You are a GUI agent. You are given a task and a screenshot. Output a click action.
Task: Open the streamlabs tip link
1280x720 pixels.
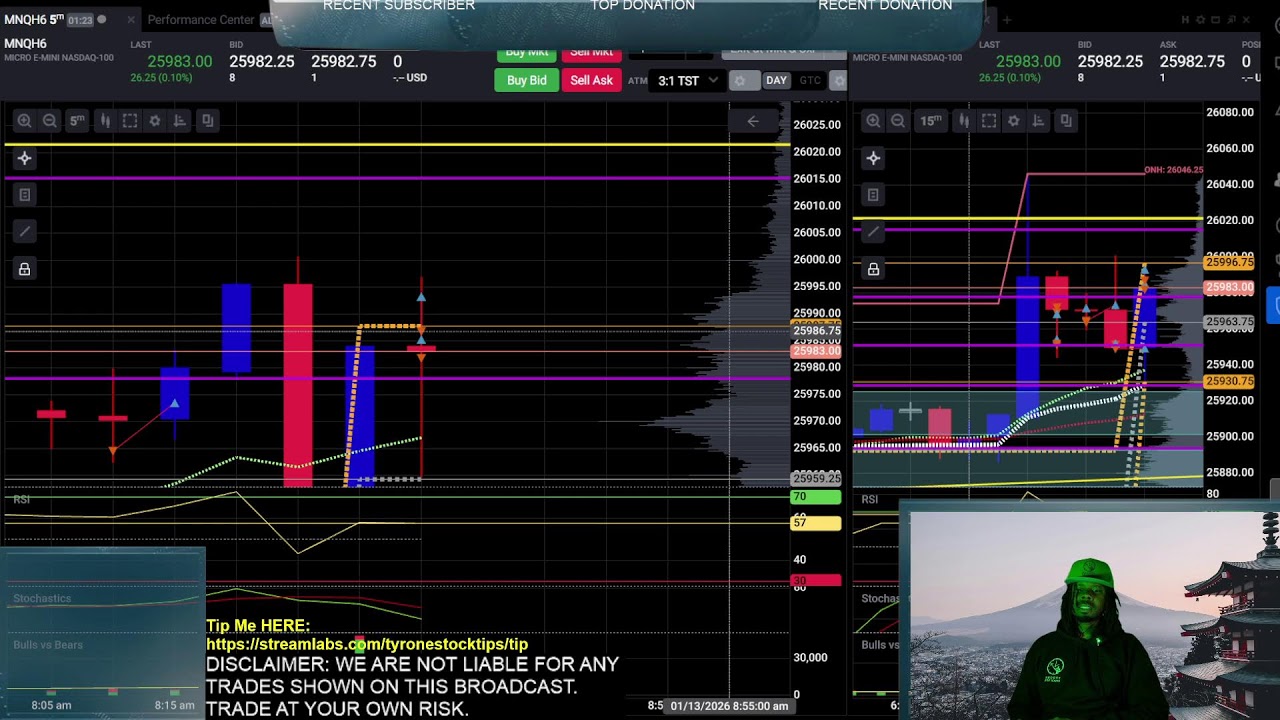[x=367, y=645]
